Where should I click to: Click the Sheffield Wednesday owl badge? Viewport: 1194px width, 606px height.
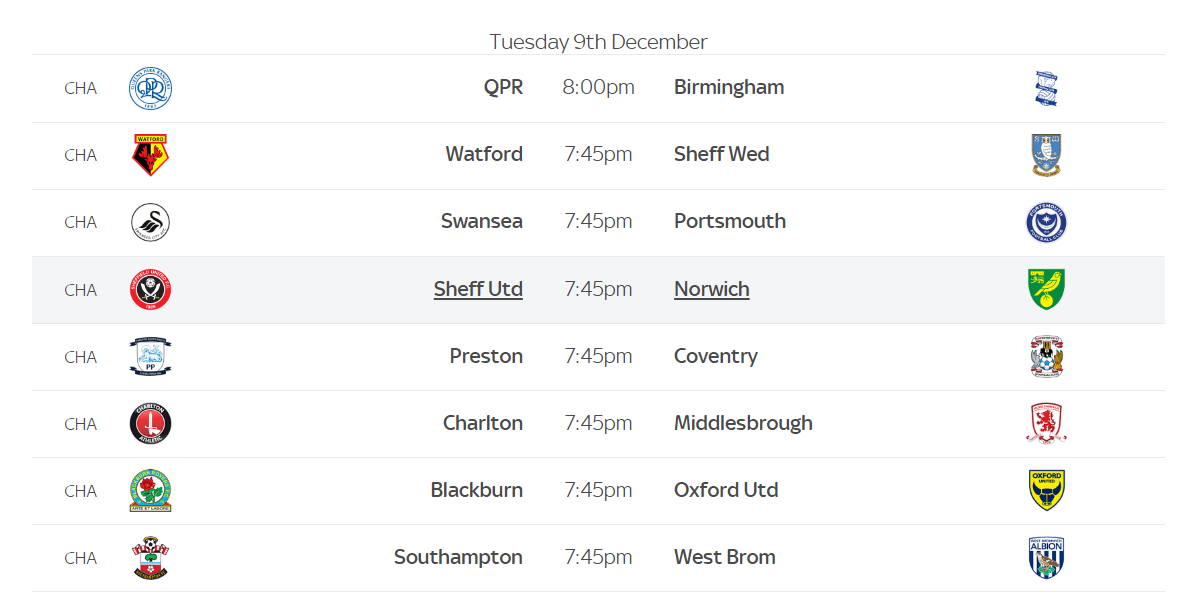pyautogui.click(x=1046, y=155)
